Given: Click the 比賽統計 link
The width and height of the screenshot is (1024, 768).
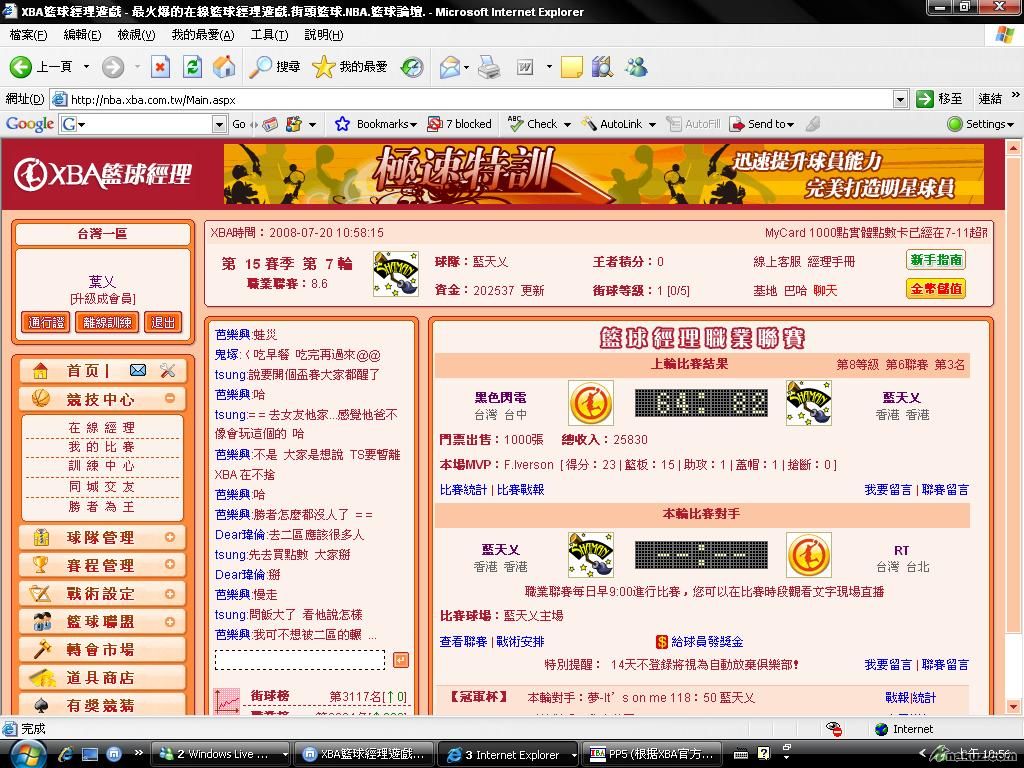Looking at the screenshot, I should click(x=464, y=490).
